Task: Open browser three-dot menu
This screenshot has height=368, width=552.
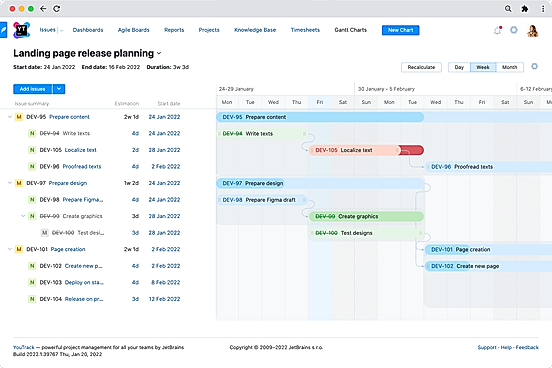Action: (x=543, y=8)
